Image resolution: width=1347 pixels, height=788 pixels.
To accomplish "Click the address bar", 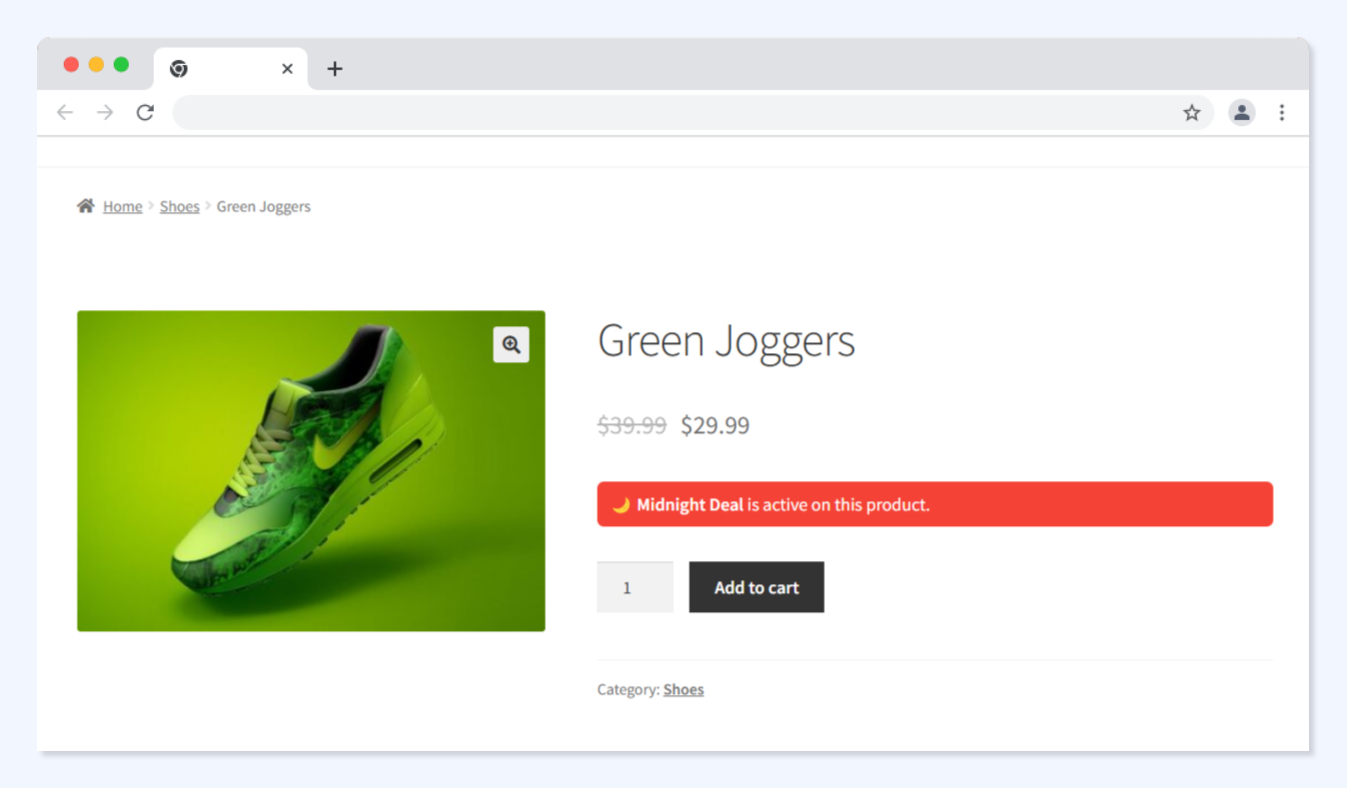I will (670, 113).
